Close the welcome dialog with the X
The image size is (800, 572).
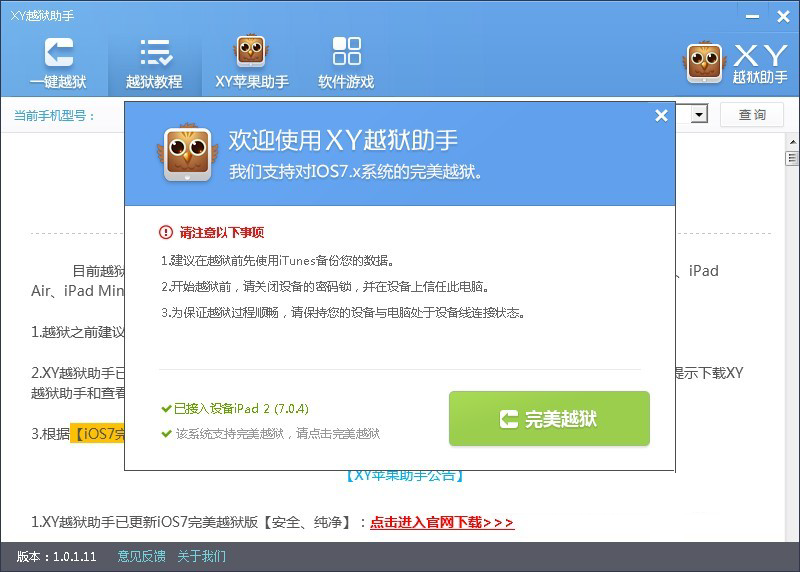click(x=661, y=116)
